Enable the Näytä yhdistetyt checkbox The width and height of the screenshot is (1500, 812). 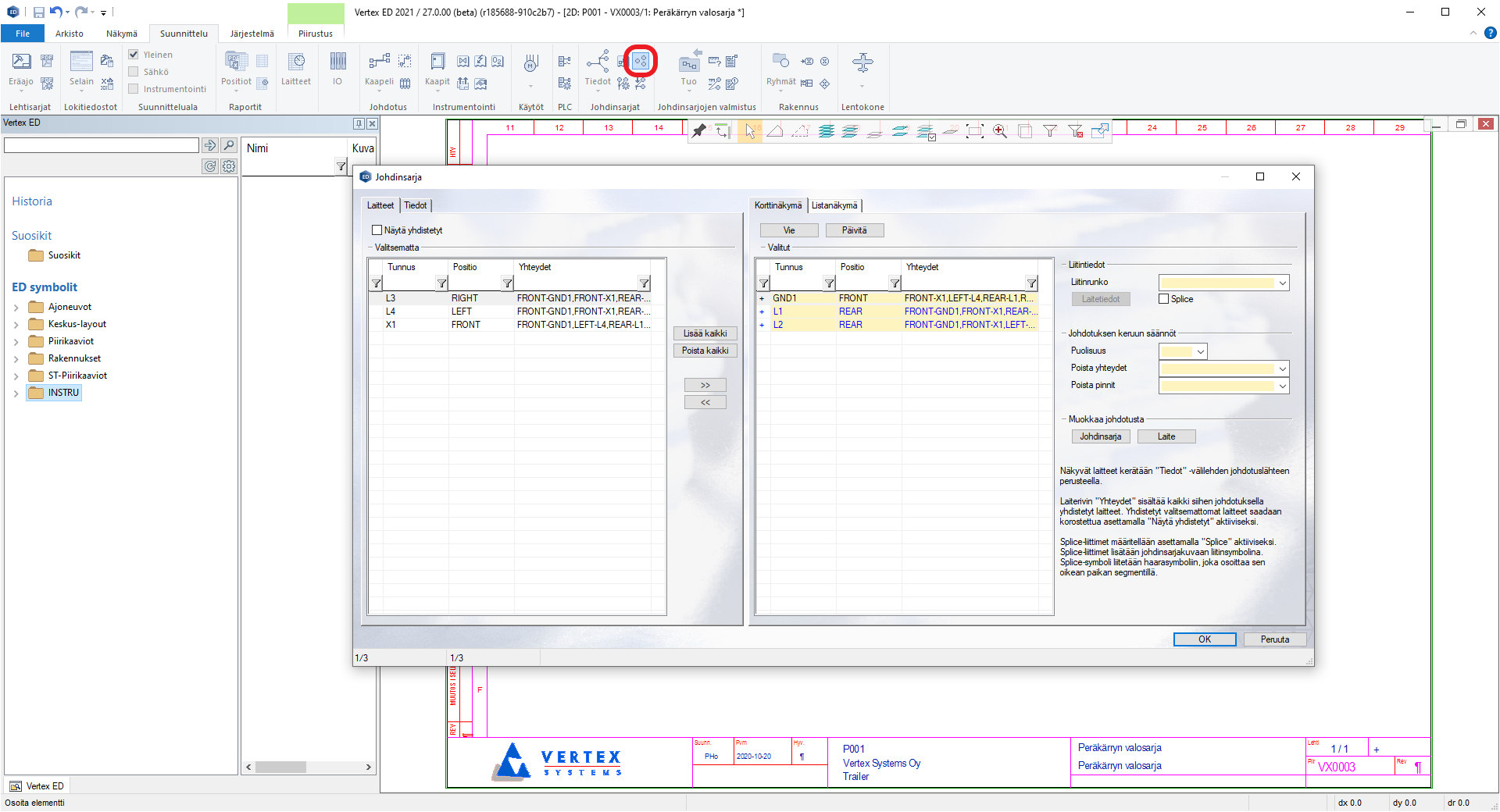click(377, 230)
